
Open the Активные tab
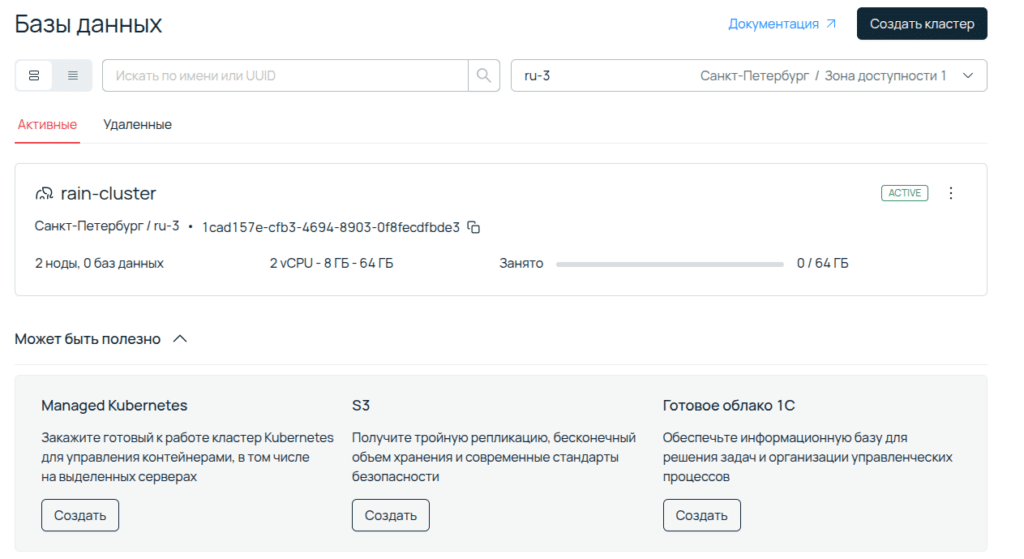[x=47, y=125]
